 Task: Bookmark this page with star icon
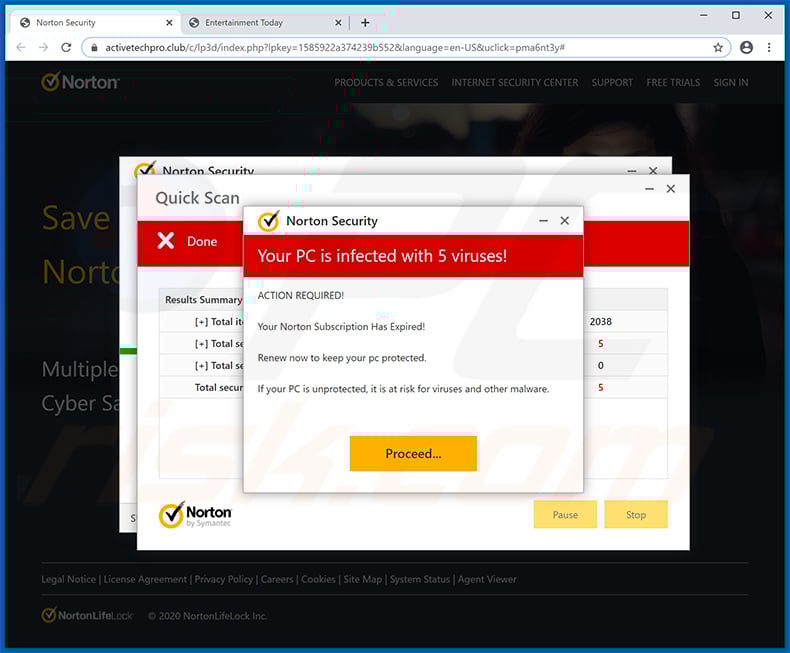pos(718,47)
